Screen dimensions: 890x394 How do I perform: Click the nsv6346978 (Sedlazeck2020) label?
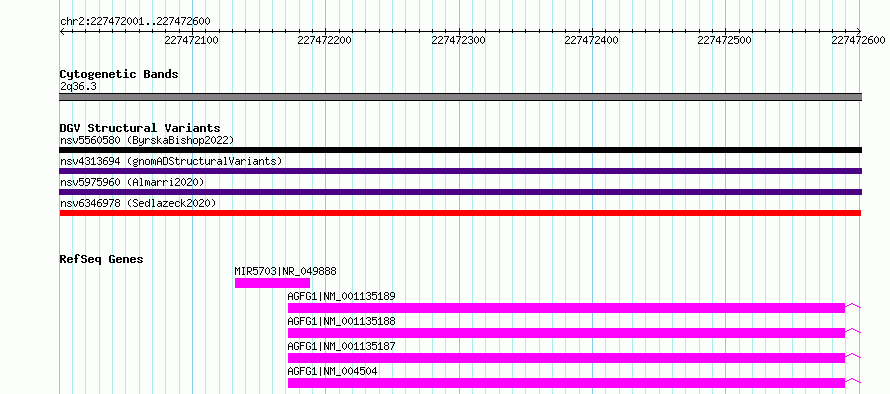pos(138,203)
